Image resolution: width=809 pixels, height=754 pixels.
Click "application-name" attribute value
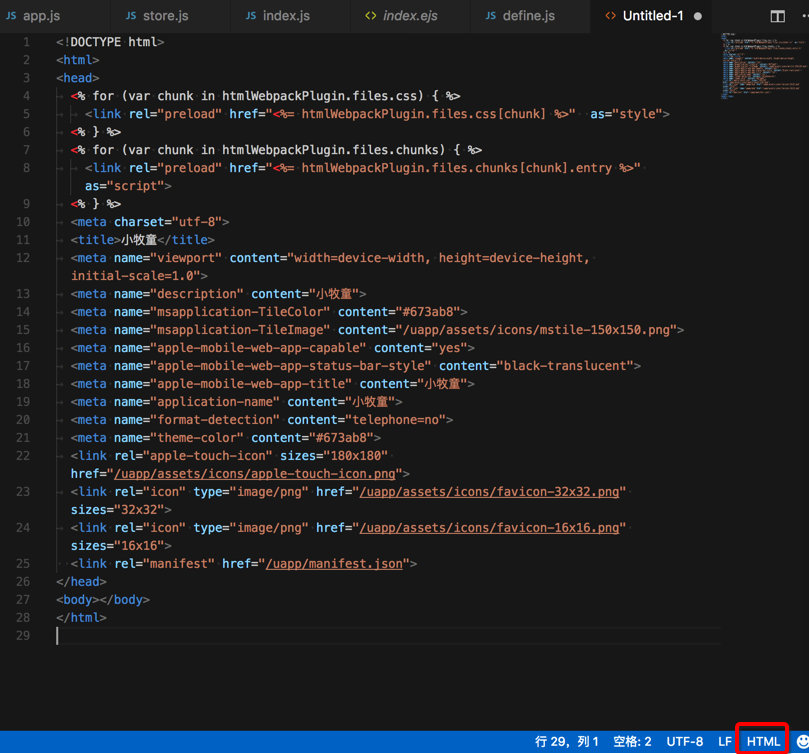215,402
